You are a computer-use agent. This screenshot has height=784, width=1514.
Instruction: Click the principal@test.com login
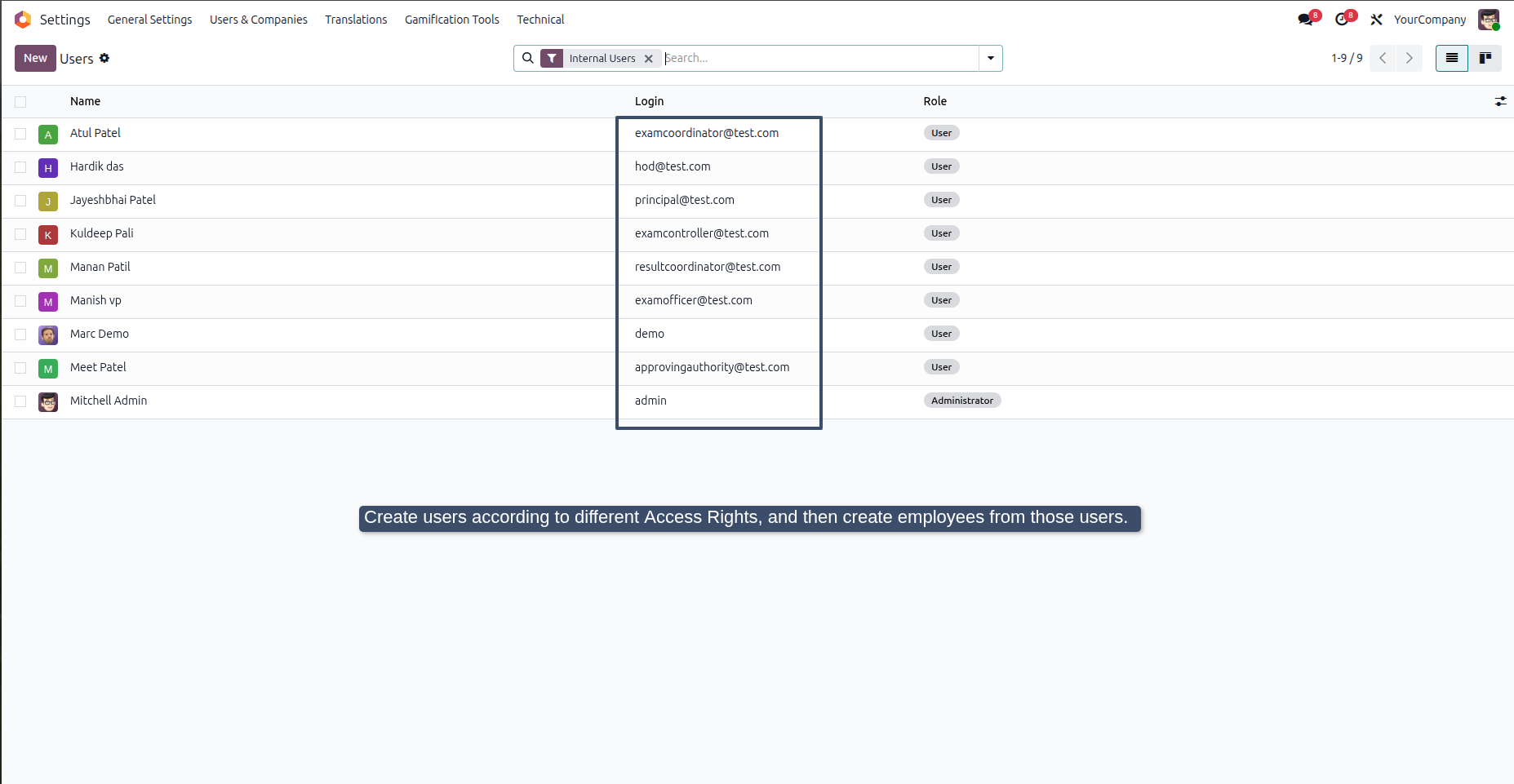[685, 200]
